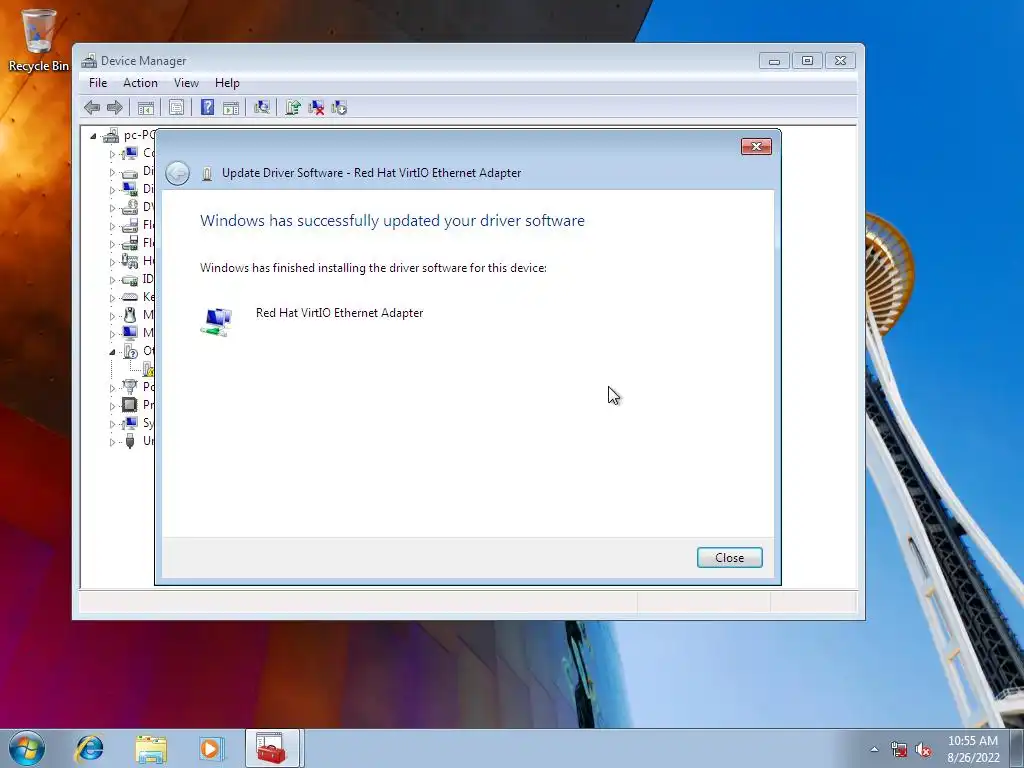This screenshot has width=1024, height=768.
Task: Click the Update Driver Software toolbar icon
Action: [x=293, y=108]
